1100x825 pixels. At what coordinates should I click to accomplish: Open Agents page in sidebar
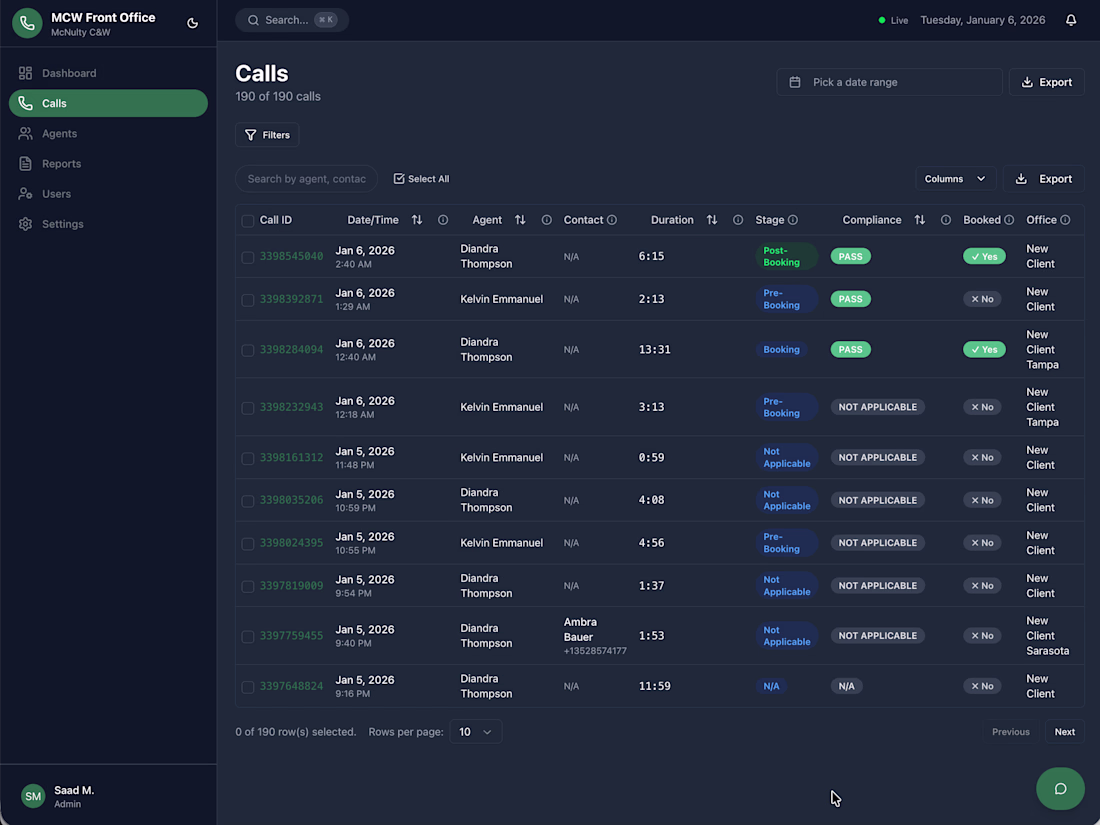108,133
